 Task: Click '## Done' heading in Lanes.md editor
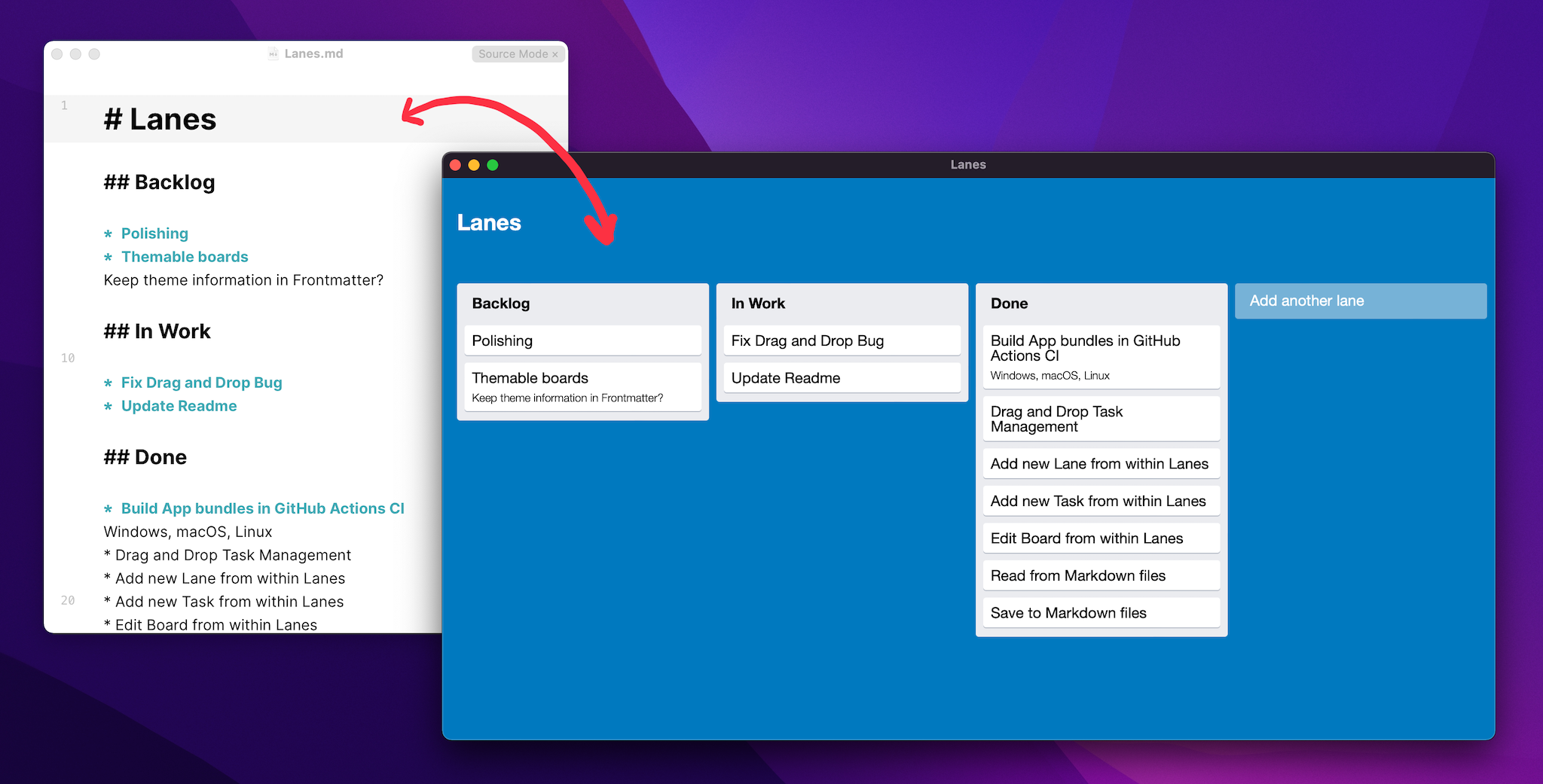(145, 457)
